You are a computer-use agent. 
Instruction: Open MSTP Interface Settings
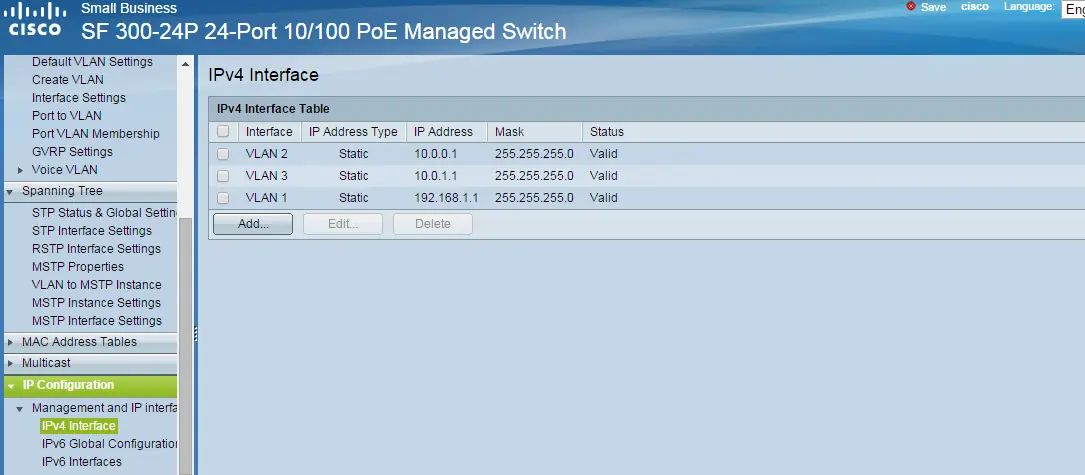point(96,321)
